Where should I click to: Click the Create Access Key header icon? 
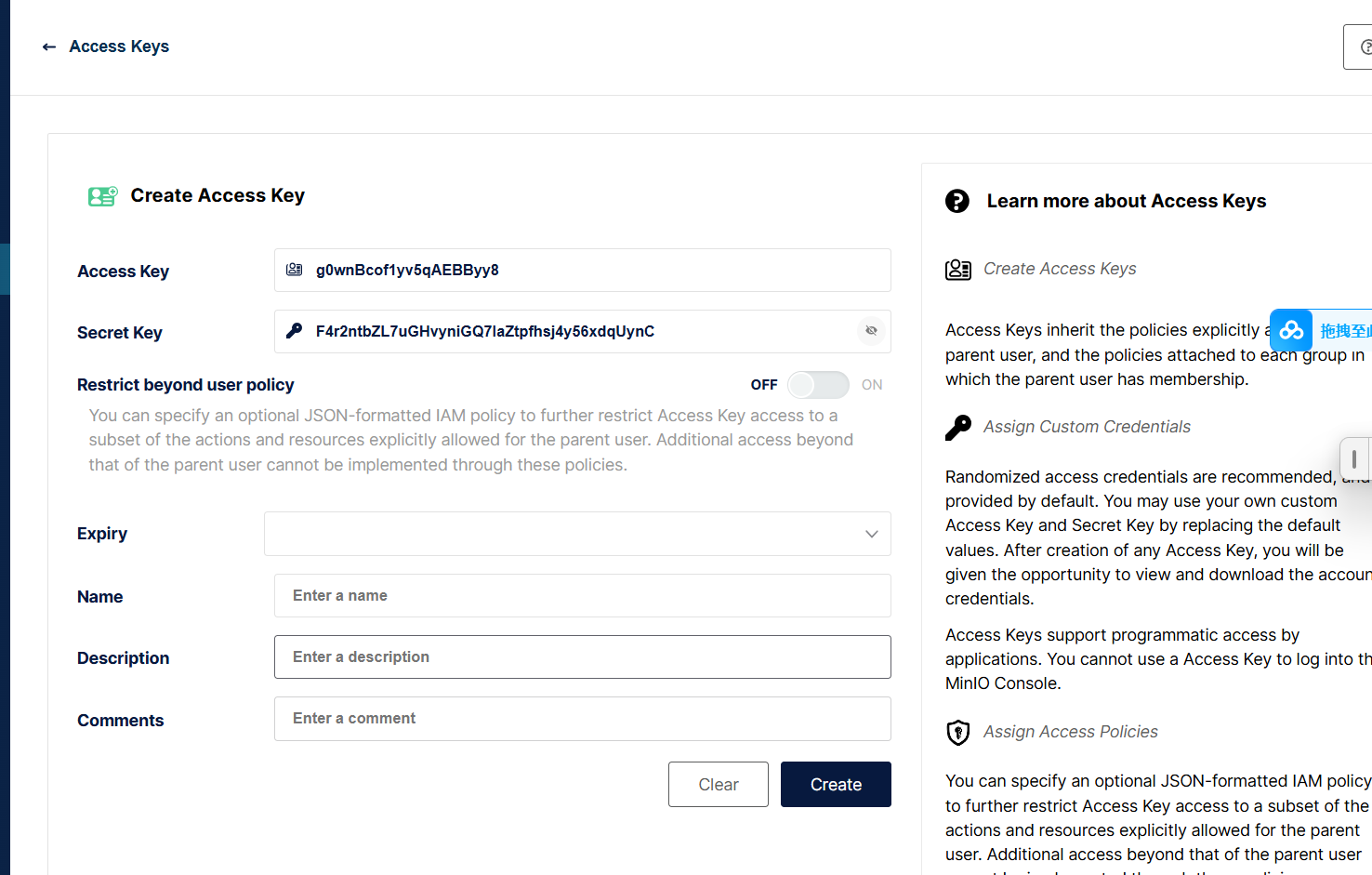[x=102, y=196]
